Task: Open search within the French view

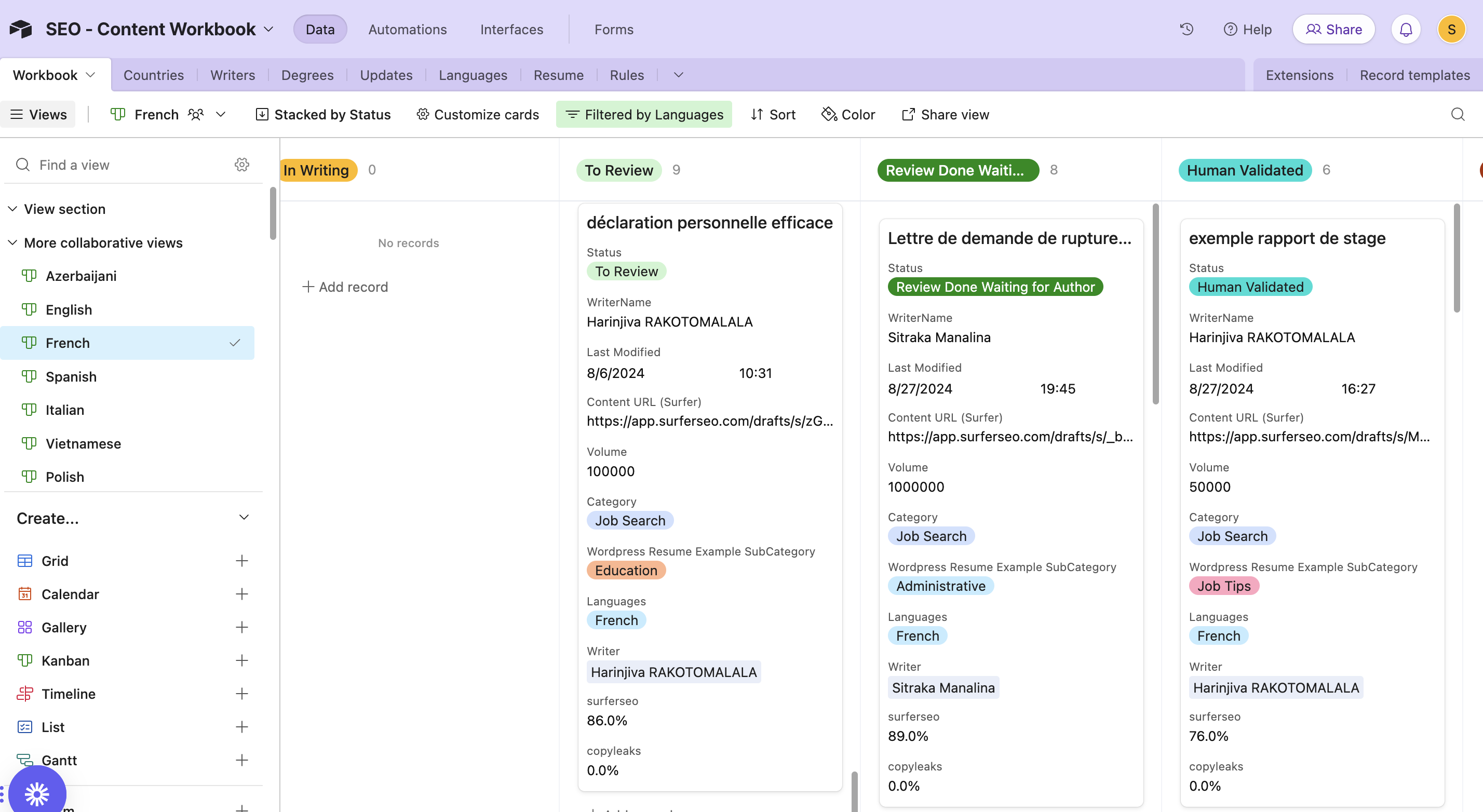Action: 1458,114
